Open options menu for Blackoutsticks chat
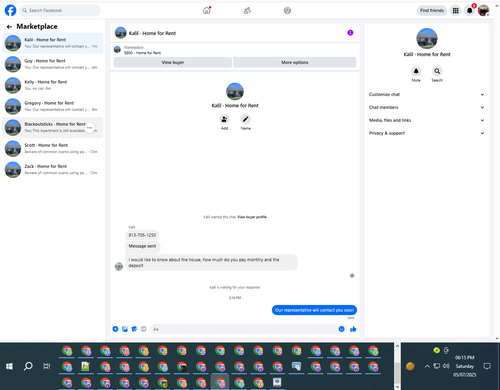 (90, 128)
